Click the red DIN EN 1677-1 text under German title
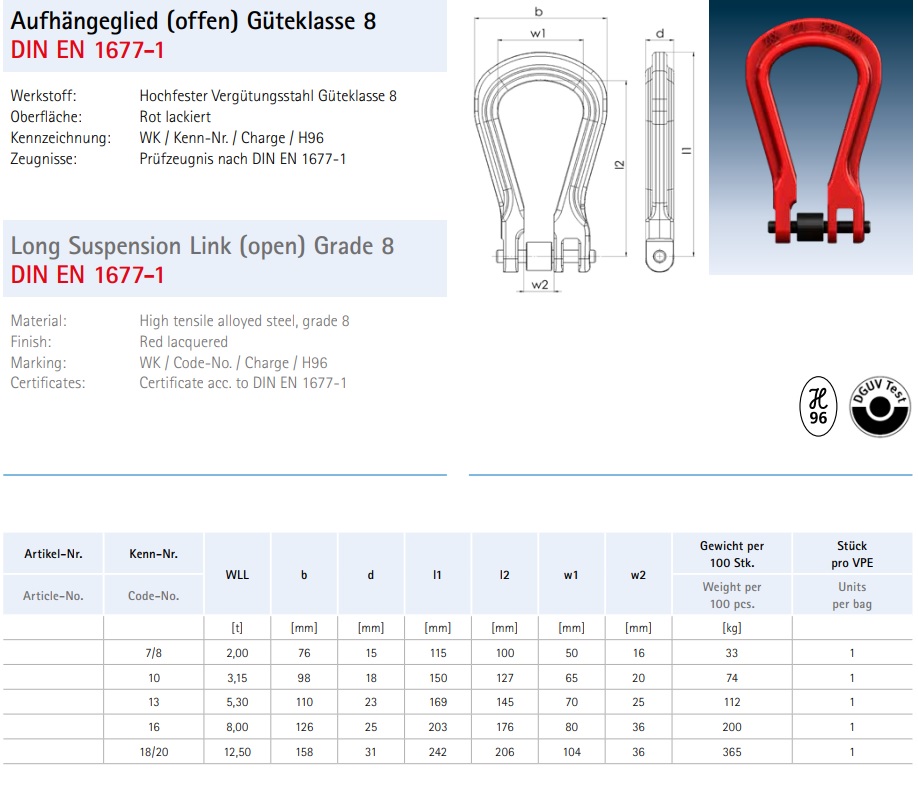Screen dimensions: 918x787 [87, 51]
